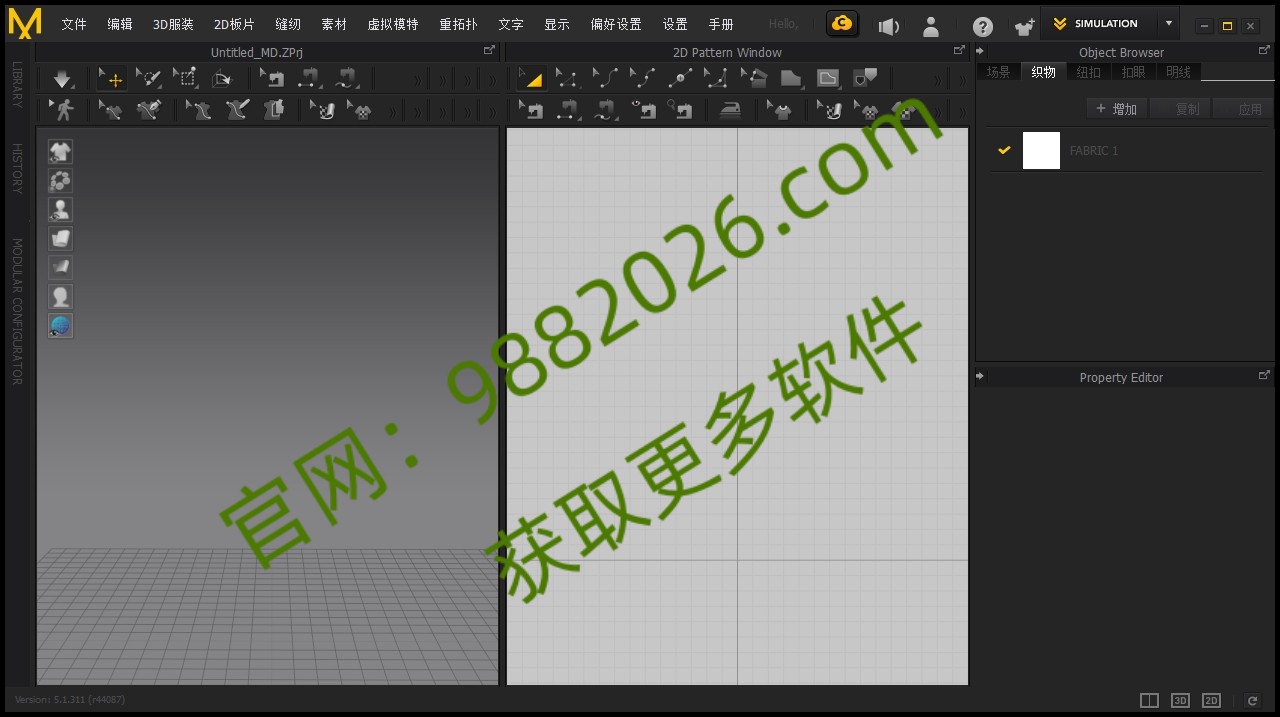Select the FABRIC 1 list entry

tap(1127, 150)
